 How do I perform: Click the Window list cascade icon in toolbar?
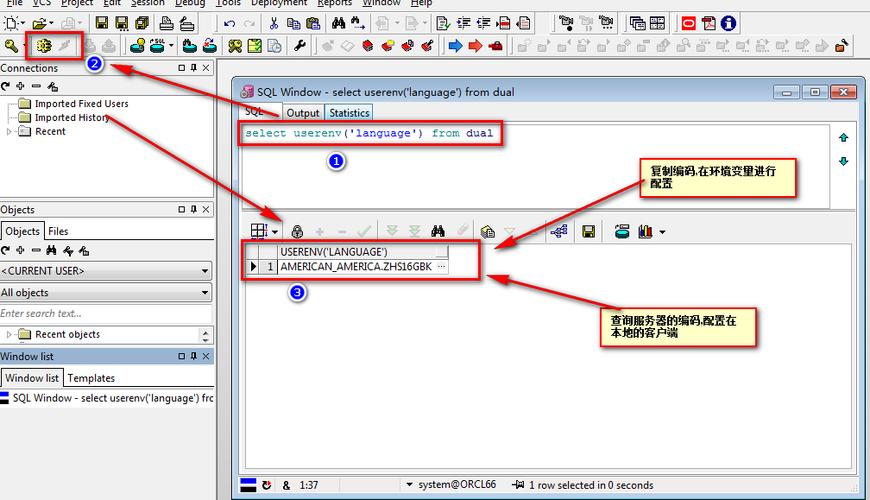tap(637, 23)
